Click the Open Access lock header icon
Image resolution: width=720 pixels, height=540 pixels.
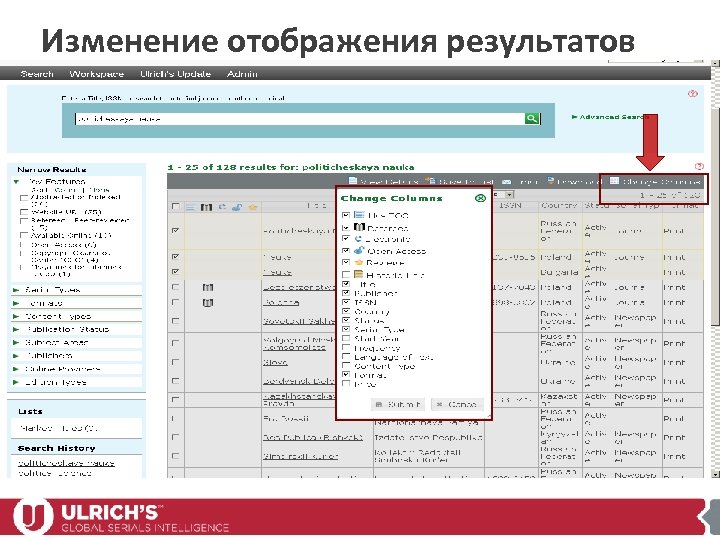pyautogui.click(x=237, y=207)
